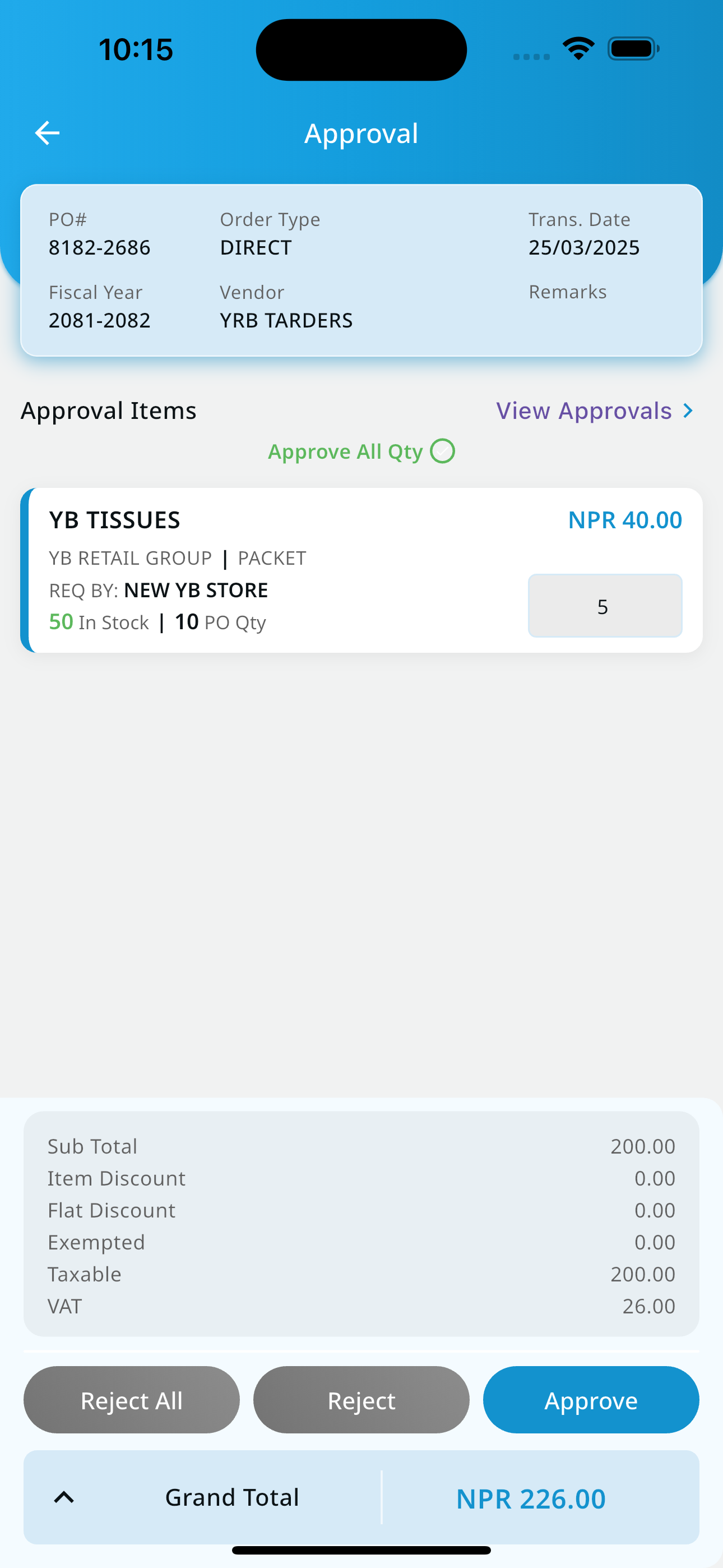Viewport: 723px width, 1568px height.
Task: Select the YB TISSUES item title
Action: (x=114, y=520)
